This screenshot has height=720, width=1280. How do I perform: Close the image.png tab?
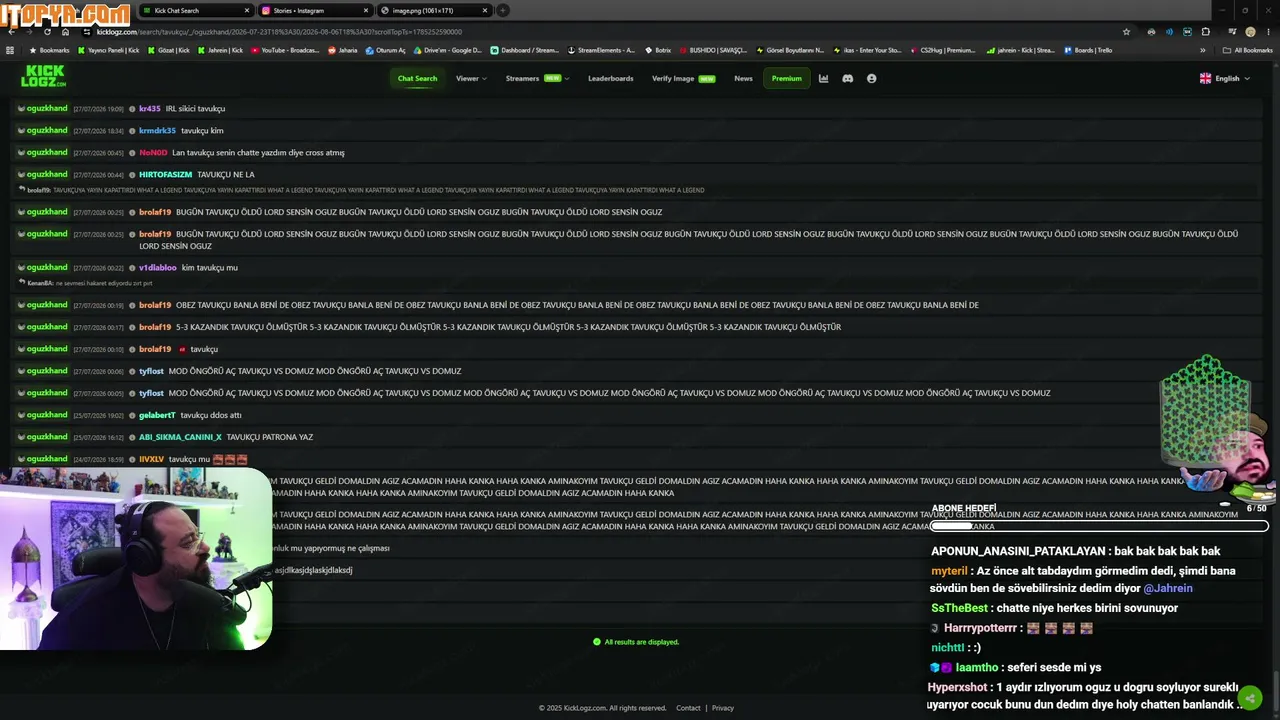[x=485, y=11]
